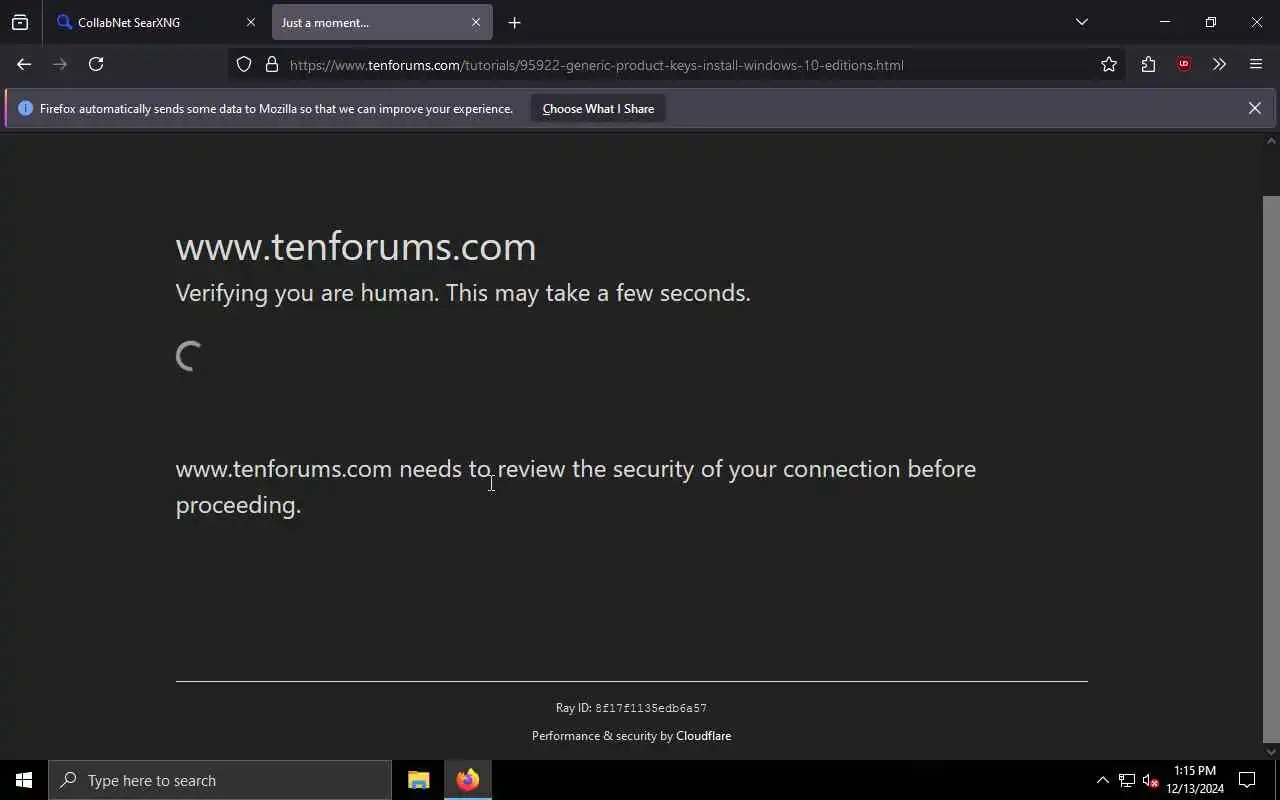This screenshot has height=800, width=1280.
Task: Dismiss the Mozilla data notification bar
Action: click(1254, 108)
